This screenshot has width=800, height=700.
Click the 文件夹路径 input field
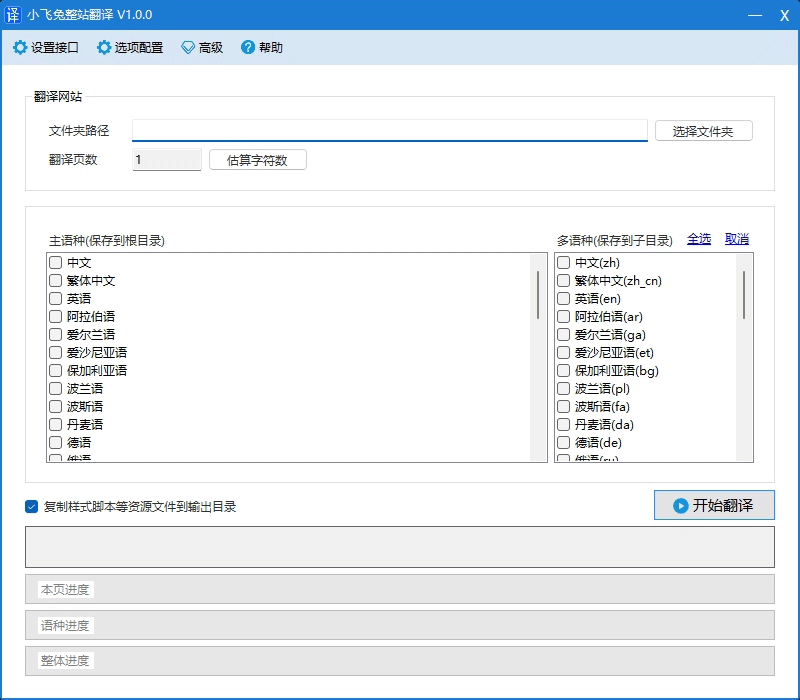point(390,131)
